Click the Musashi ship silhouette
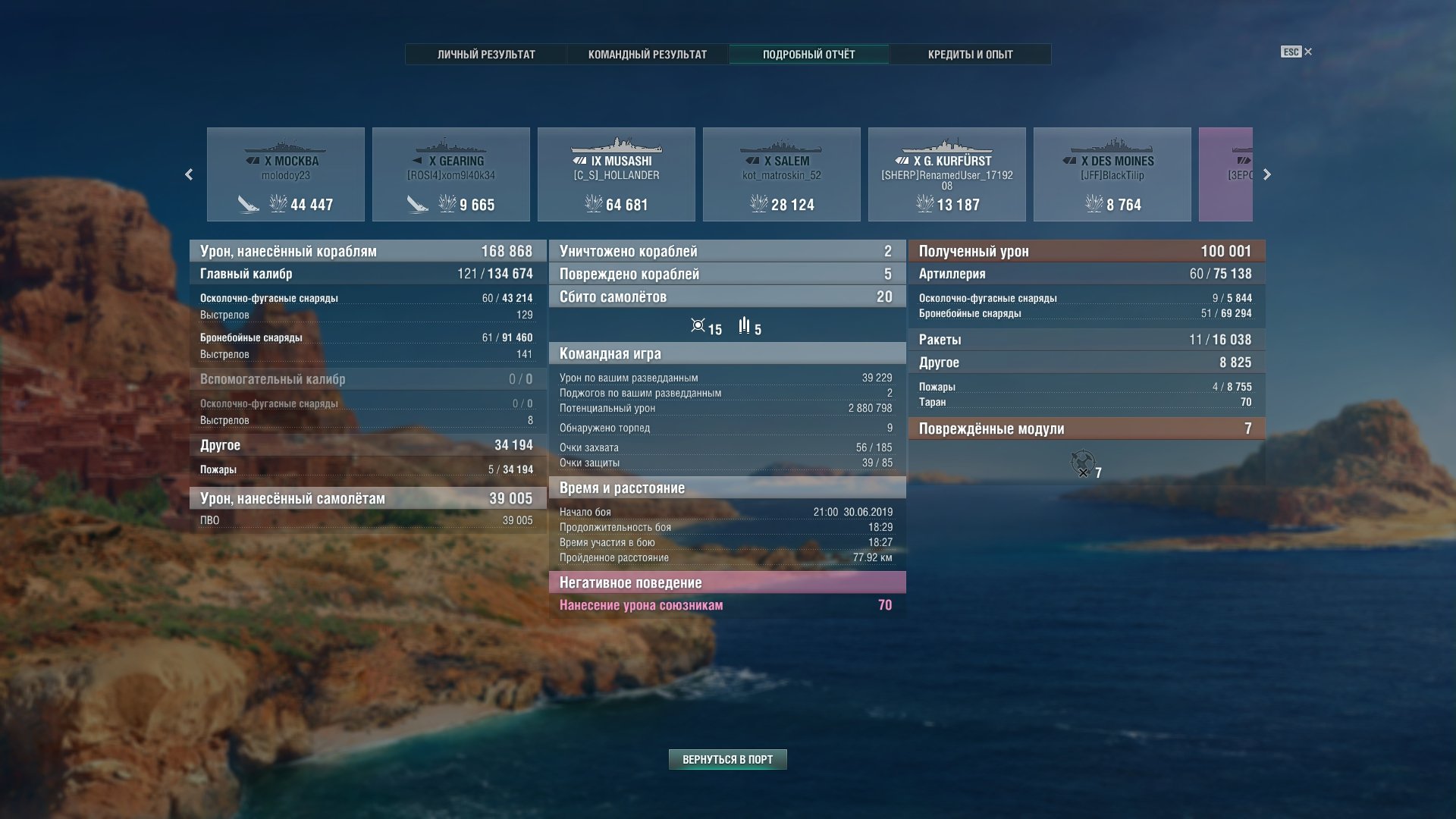The image size is (1456, 819). 617,145
